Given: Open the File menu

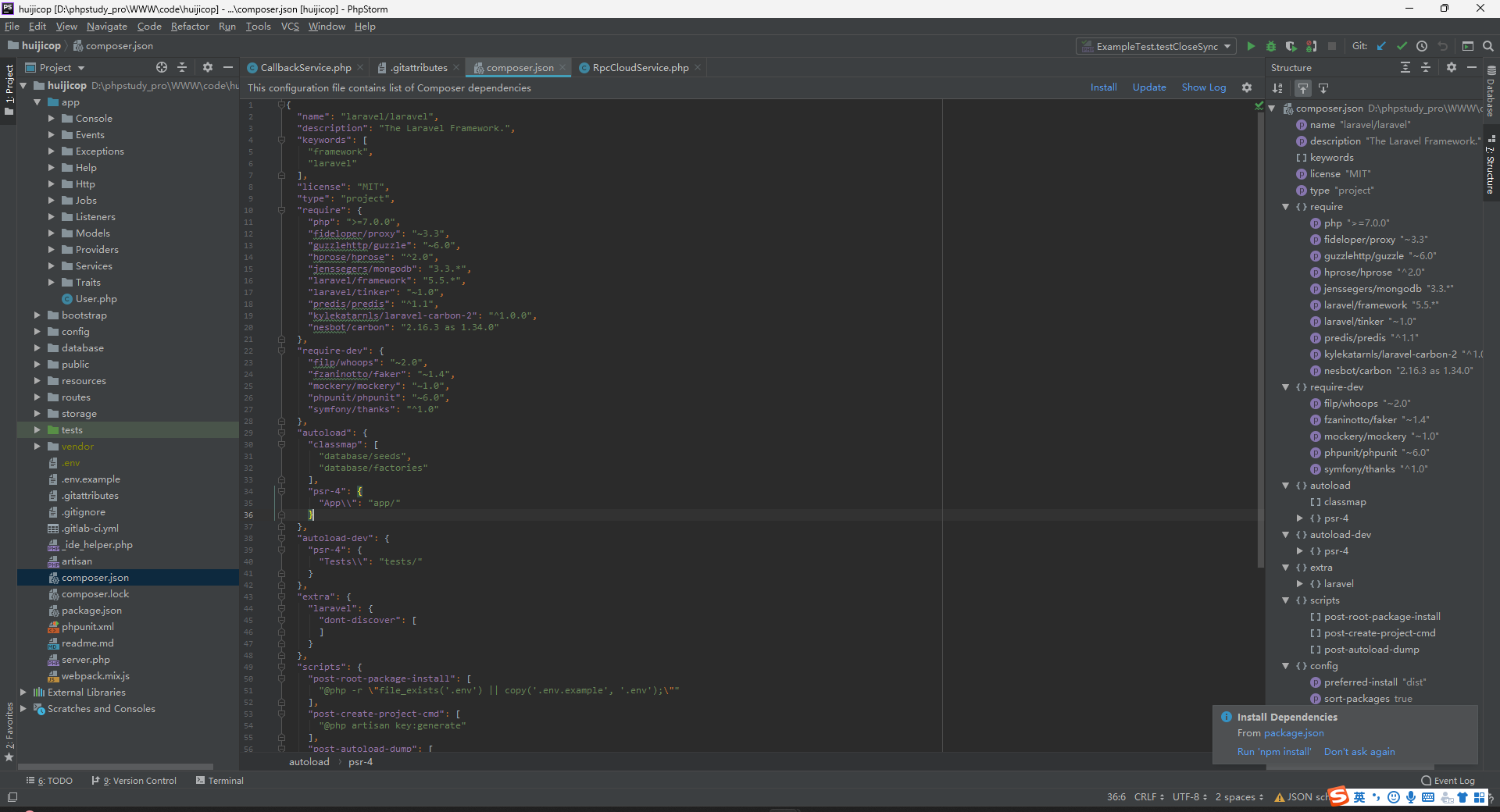Looking at the screenshot, I should tap(12, 27).
